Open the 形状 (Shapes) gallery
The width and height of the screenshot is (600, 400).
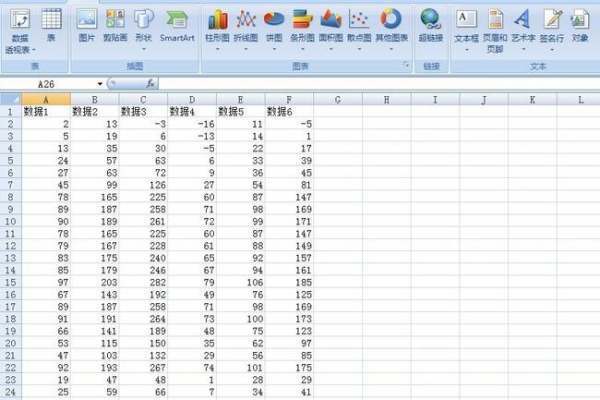click(x=143, y=30)
